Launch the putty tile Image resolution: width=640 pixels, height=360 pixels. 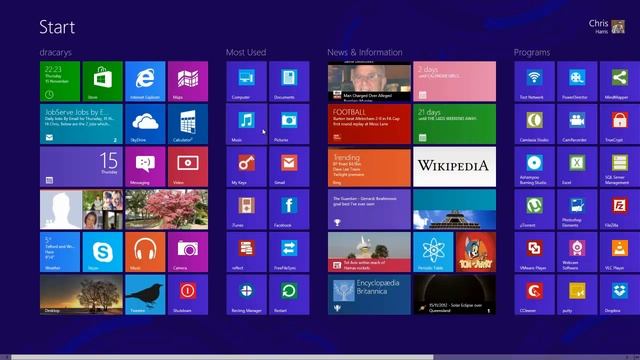pos(577,295)
